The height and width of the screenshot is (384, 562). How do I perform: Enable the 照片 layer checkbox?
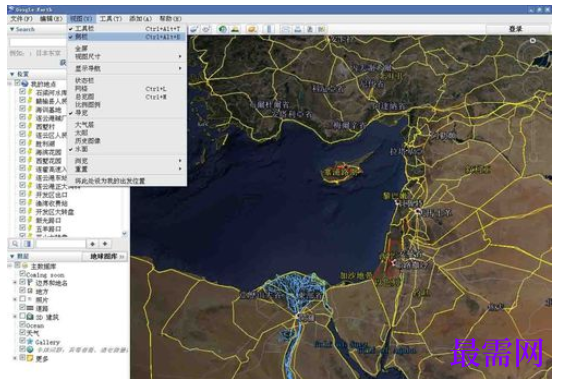23,299
